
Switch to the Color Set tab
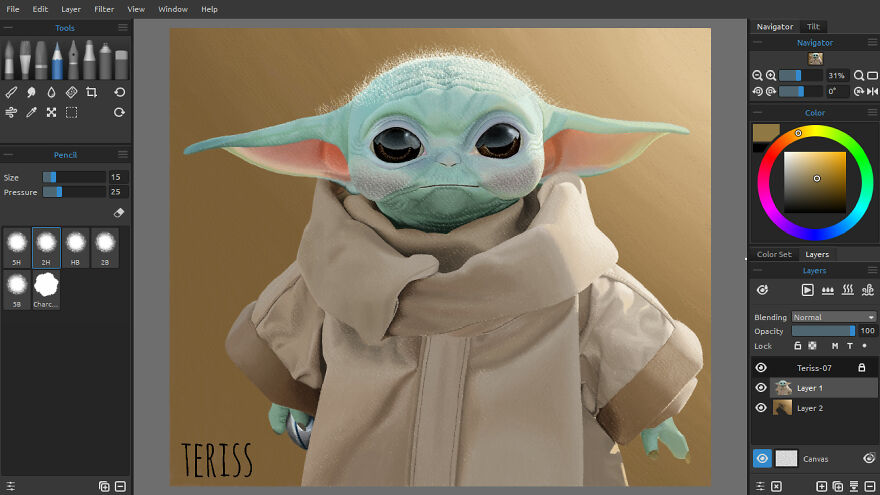(774, 254)
